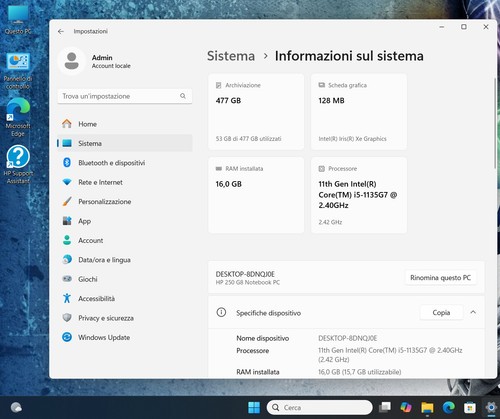Open Personalizzazione settings
This screenshot has width=500, height=419.
[x=125, y=202]
